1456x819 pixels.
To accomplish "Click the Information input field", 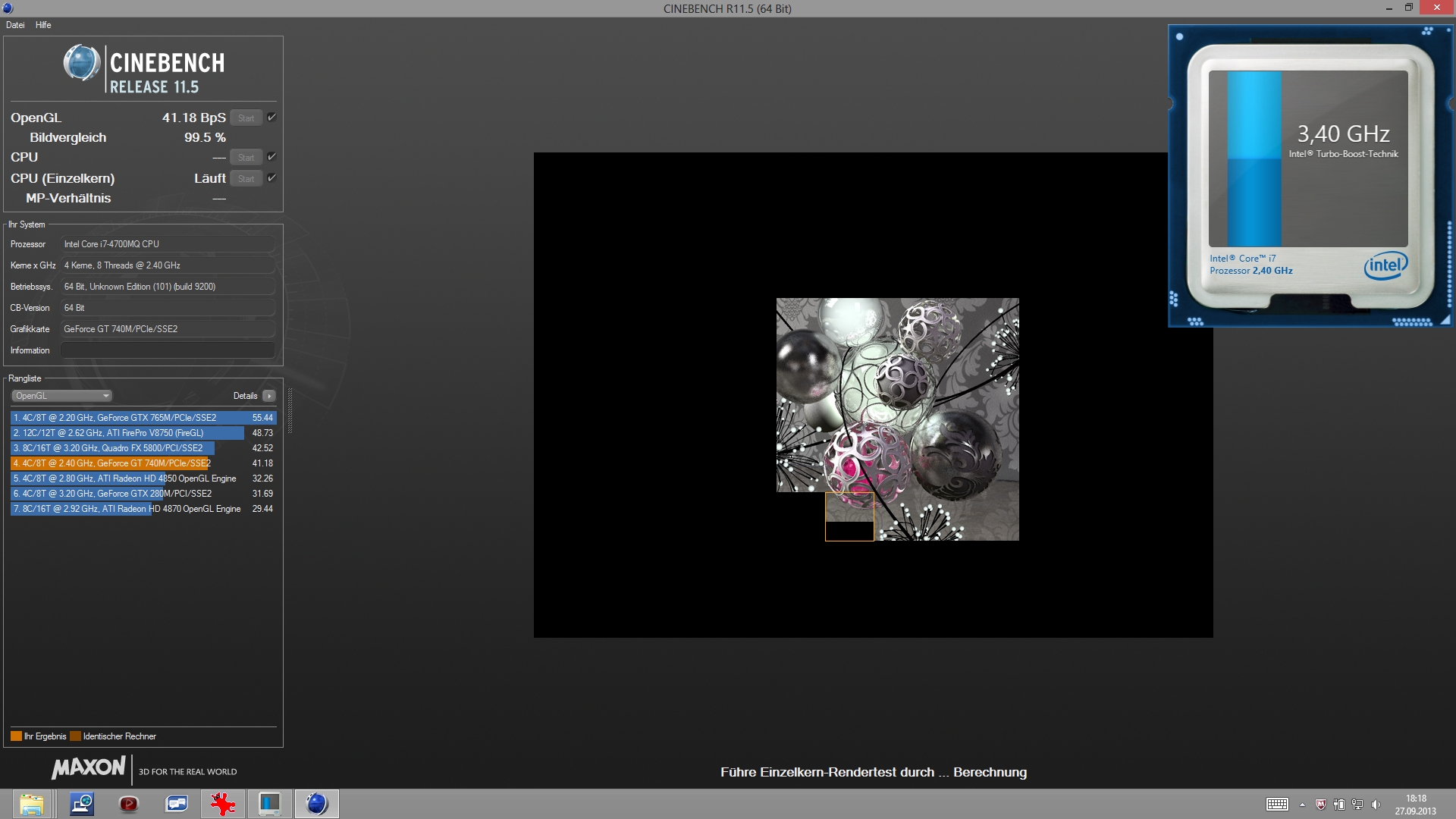I will [168, 350].
